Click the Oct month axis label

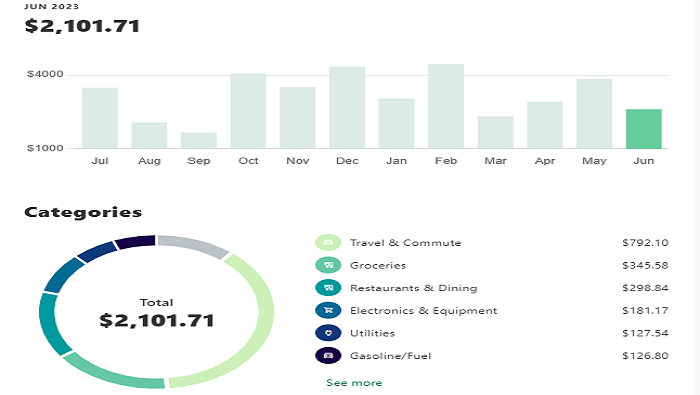(248, 161)
